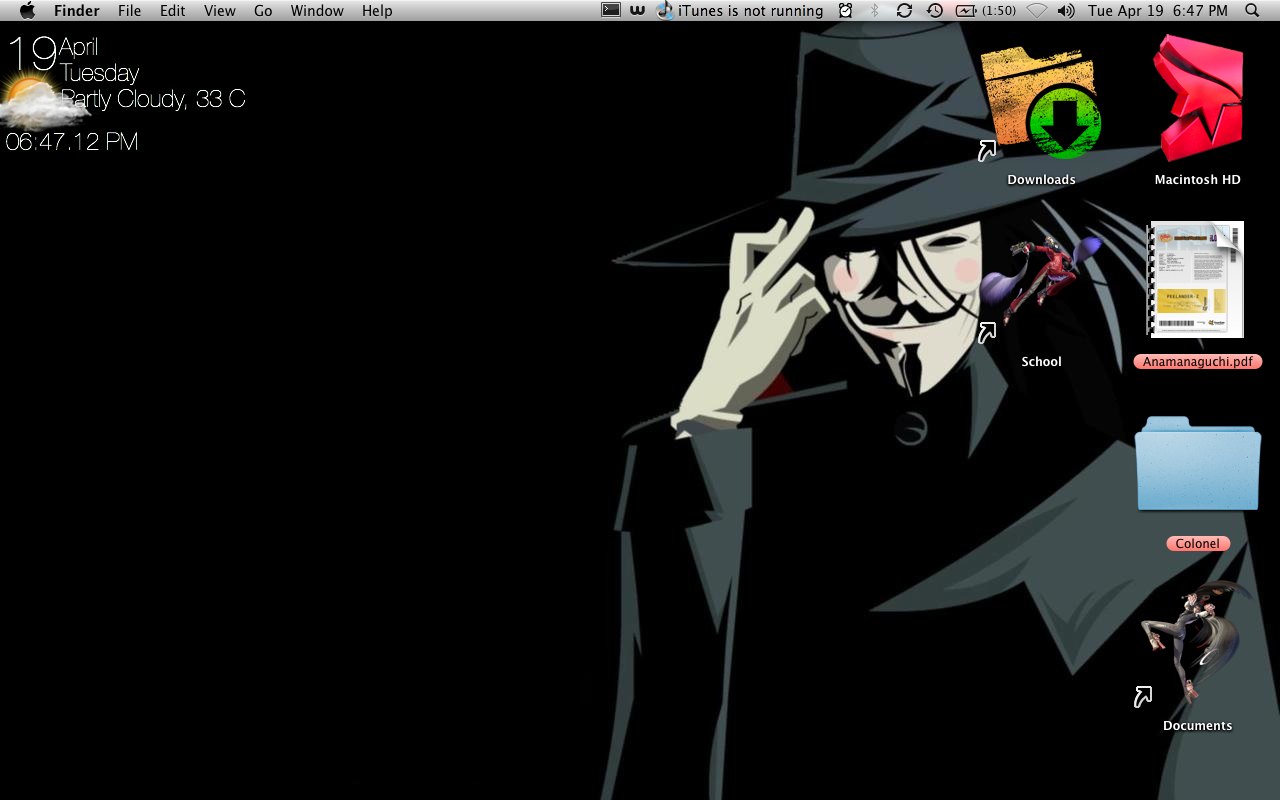The image size is (1280, 800).
Task: Click the 06:47.12 PM widget clock
Action: point(72,142)
